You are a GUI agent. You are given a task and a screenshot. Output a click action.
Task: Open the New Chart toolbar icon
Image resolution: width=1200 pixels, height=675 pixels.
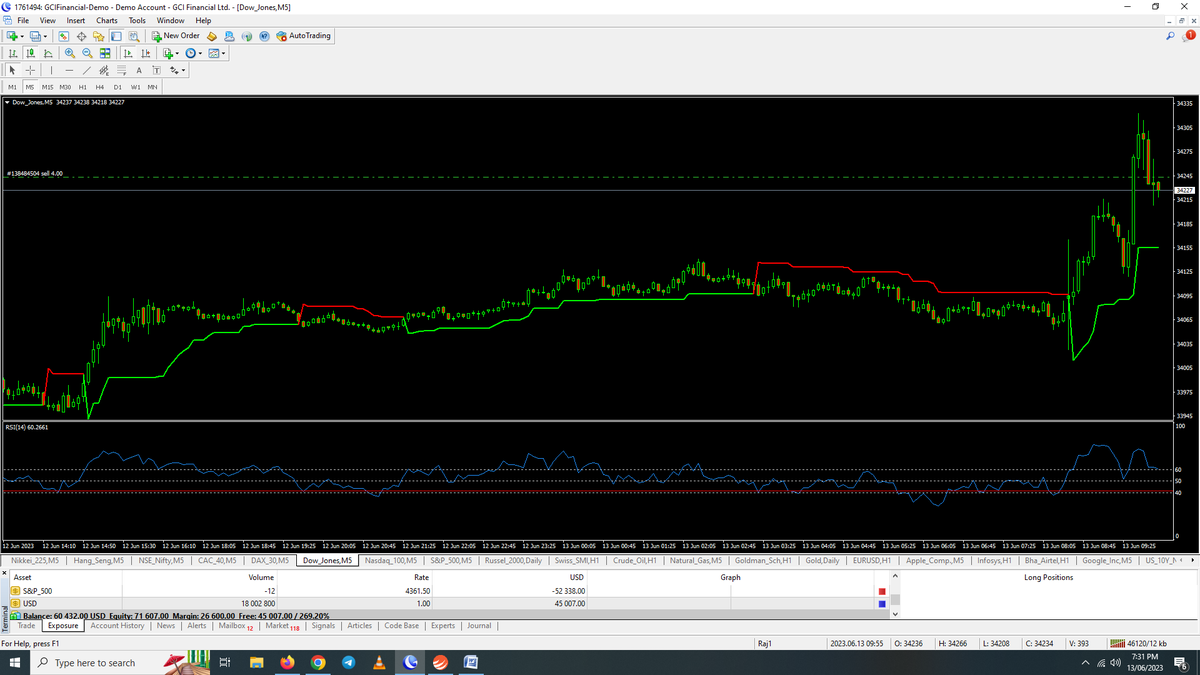12,36
